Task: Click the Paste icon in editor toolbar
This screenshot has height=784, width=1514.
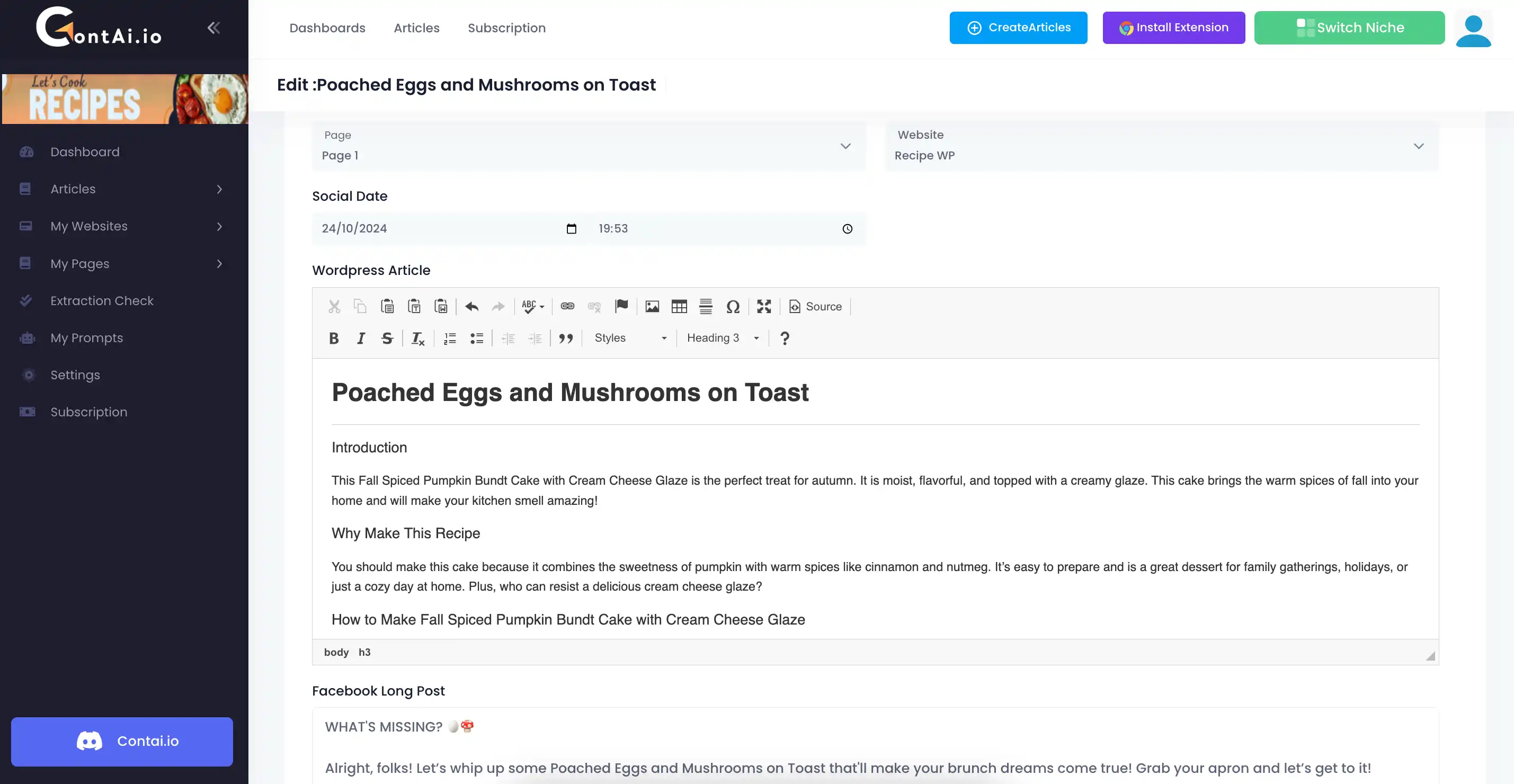Action: 387,306
